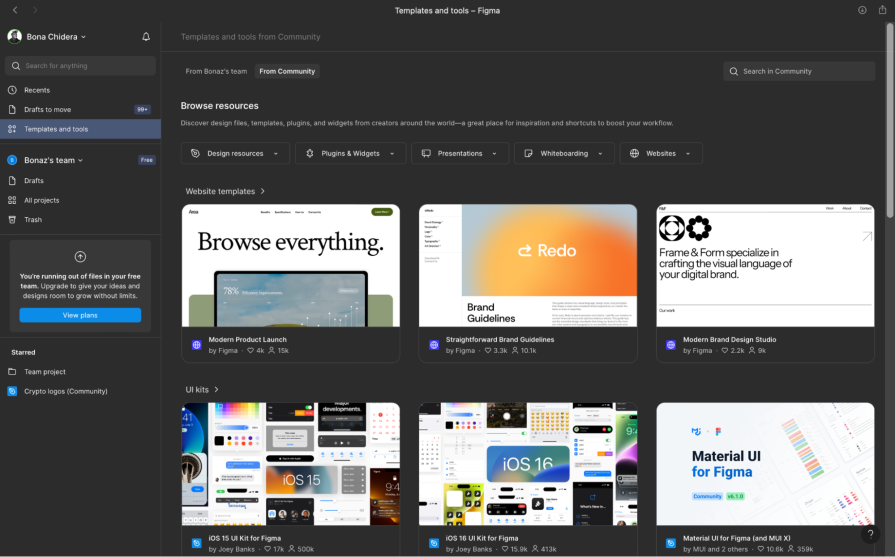895x557 pixels.
Task: Expand Website templates section chevron
Action: (x=263, y=191)
